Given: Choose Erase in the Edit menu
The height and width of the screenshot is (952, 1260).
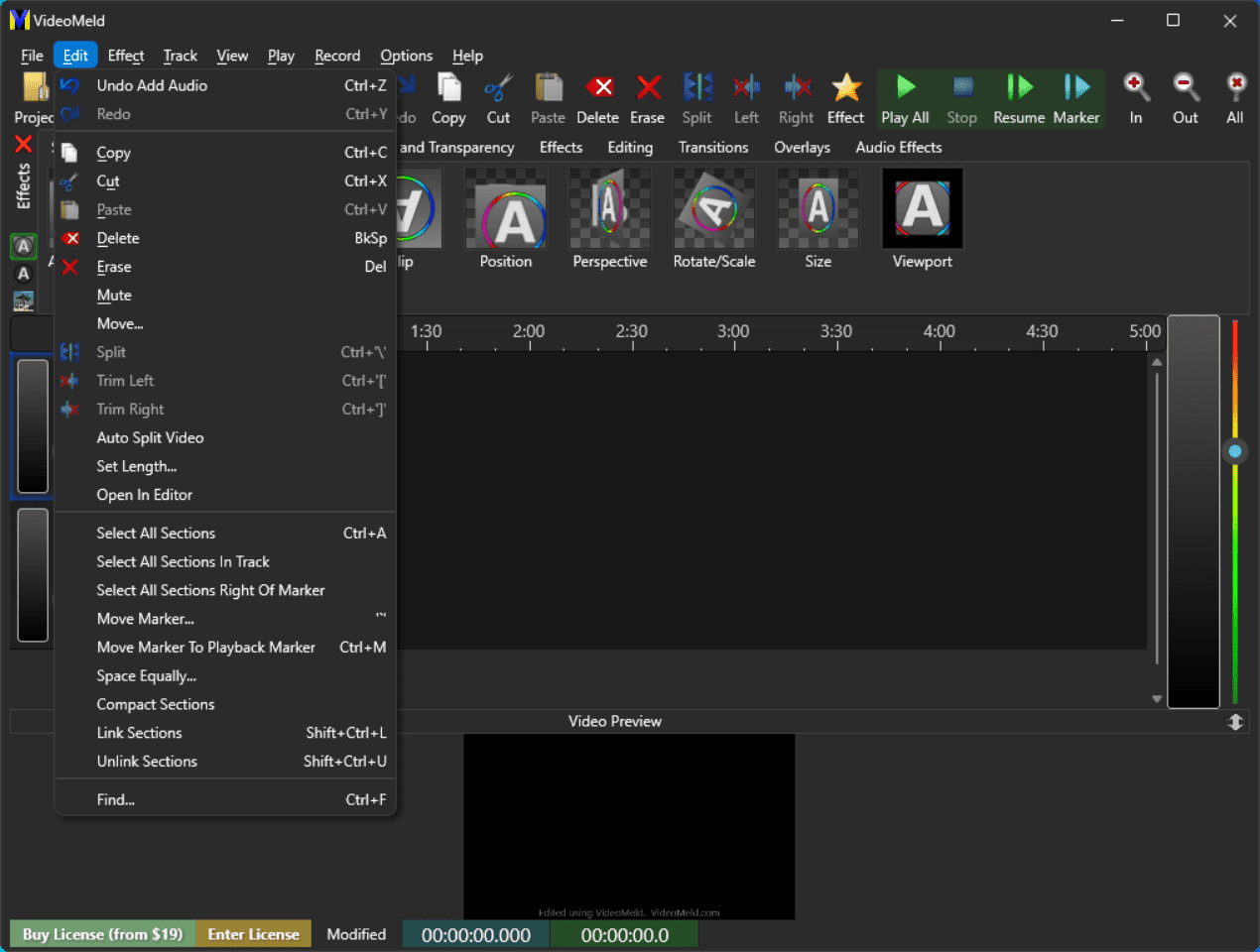Looking at the screenshot, I should coord(225,267).
